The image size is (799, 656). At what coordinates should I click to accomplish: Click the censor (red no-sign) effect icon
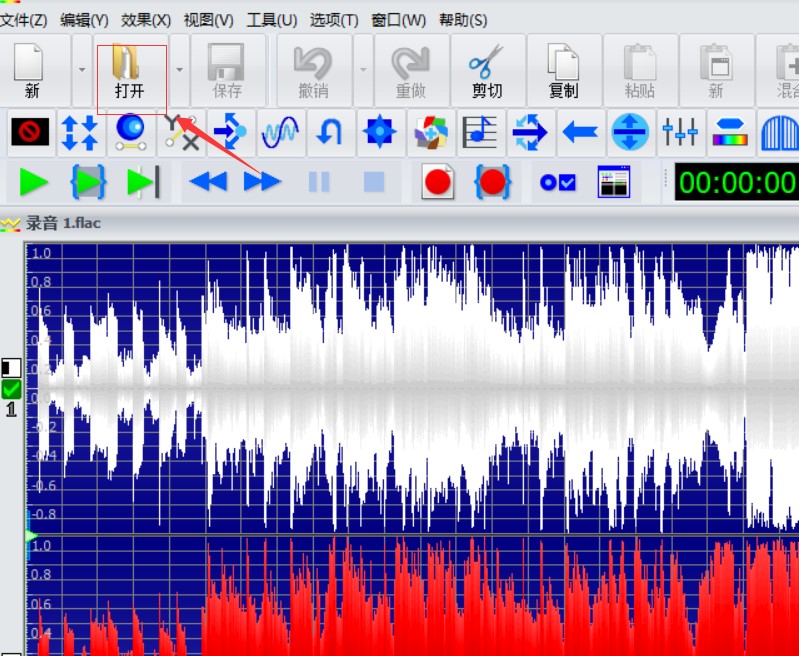coord(29,132)
